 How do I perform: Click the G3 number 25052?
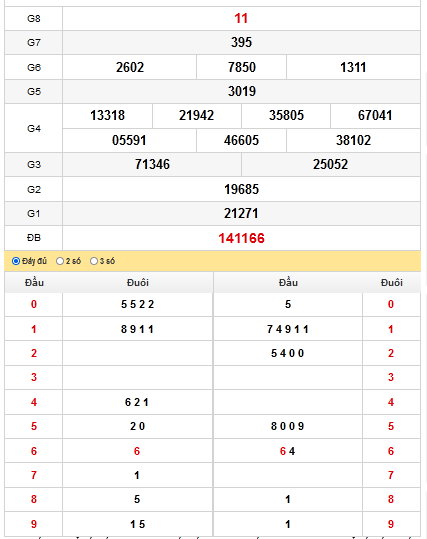(x=330, y=164)
